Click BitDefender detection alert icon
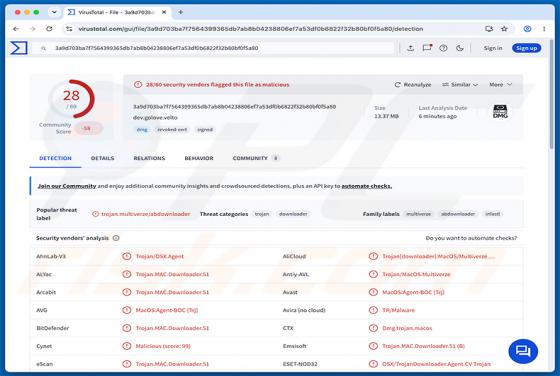This screenshot has width=560, height=376. point(126,328)
